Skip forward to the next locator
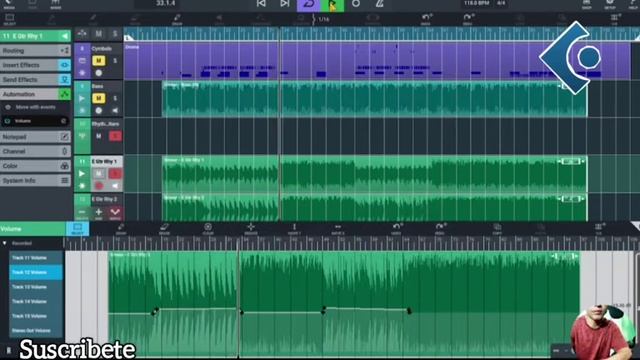 pos(285,4)
